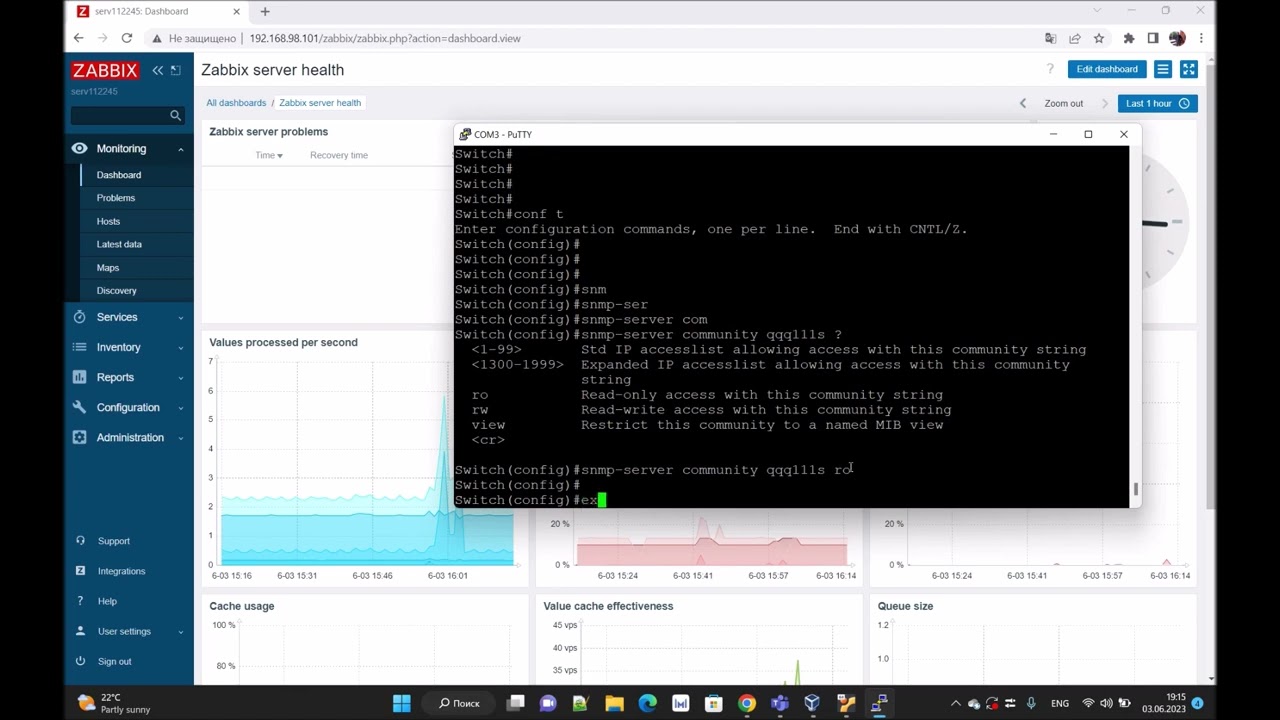Open Chrome profile avatar
This screenshot has width=1280, height=720.
[1177, 38]
